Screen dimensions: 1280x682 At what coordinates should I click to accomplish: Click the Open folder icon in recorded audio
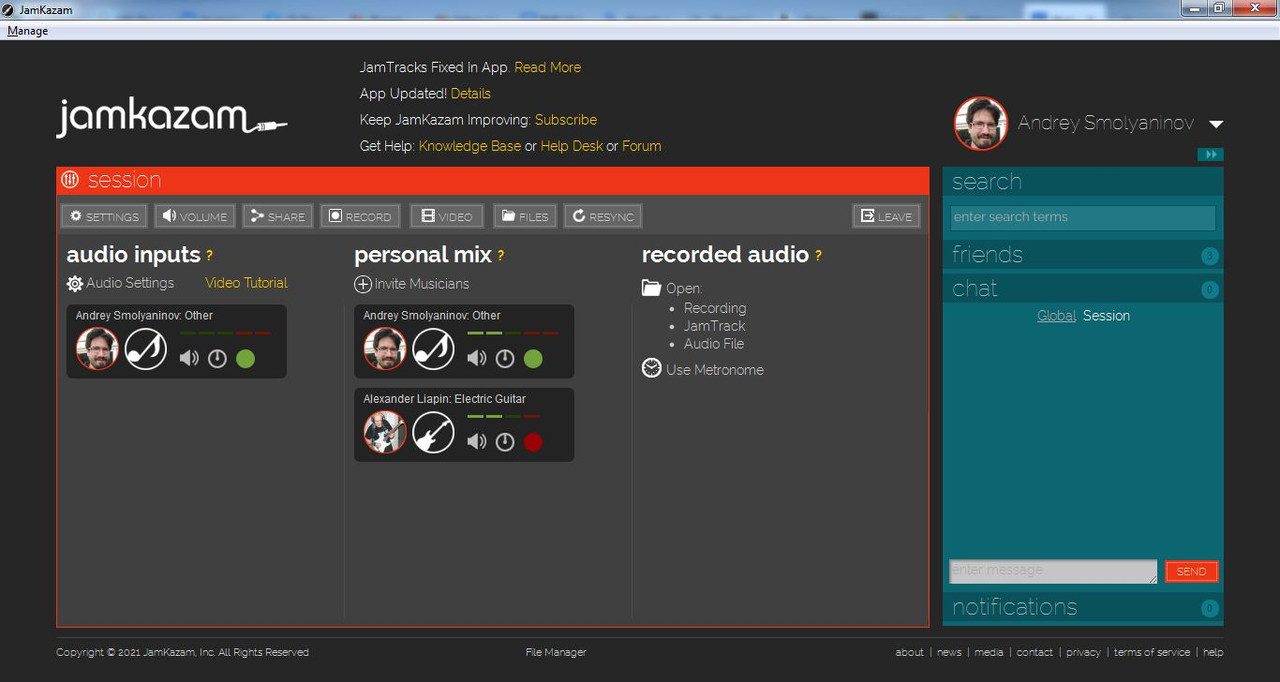coord(651,288)
